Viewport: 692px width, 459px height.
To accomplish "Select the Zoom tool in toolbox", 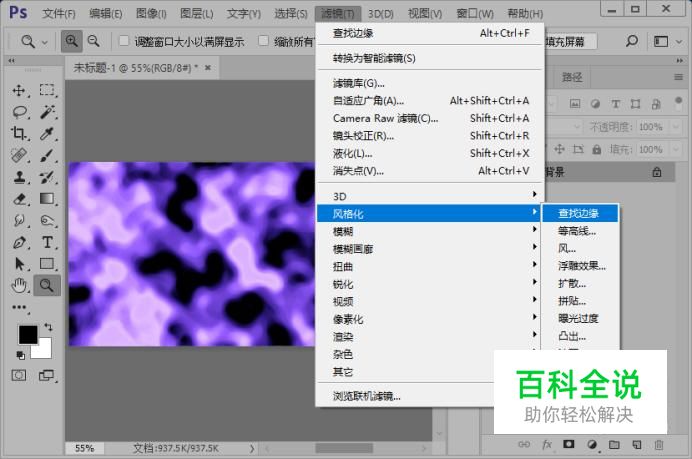I will (x=47, y=286).
